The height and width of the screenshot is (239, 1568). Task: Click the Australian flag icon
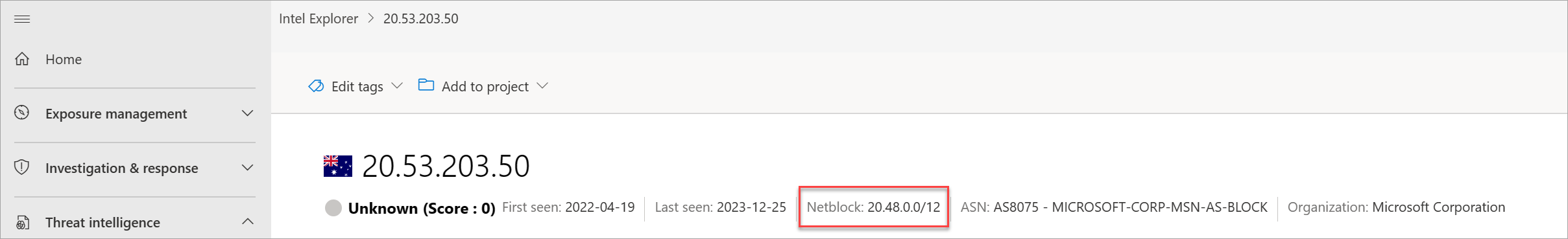[338, 166]
